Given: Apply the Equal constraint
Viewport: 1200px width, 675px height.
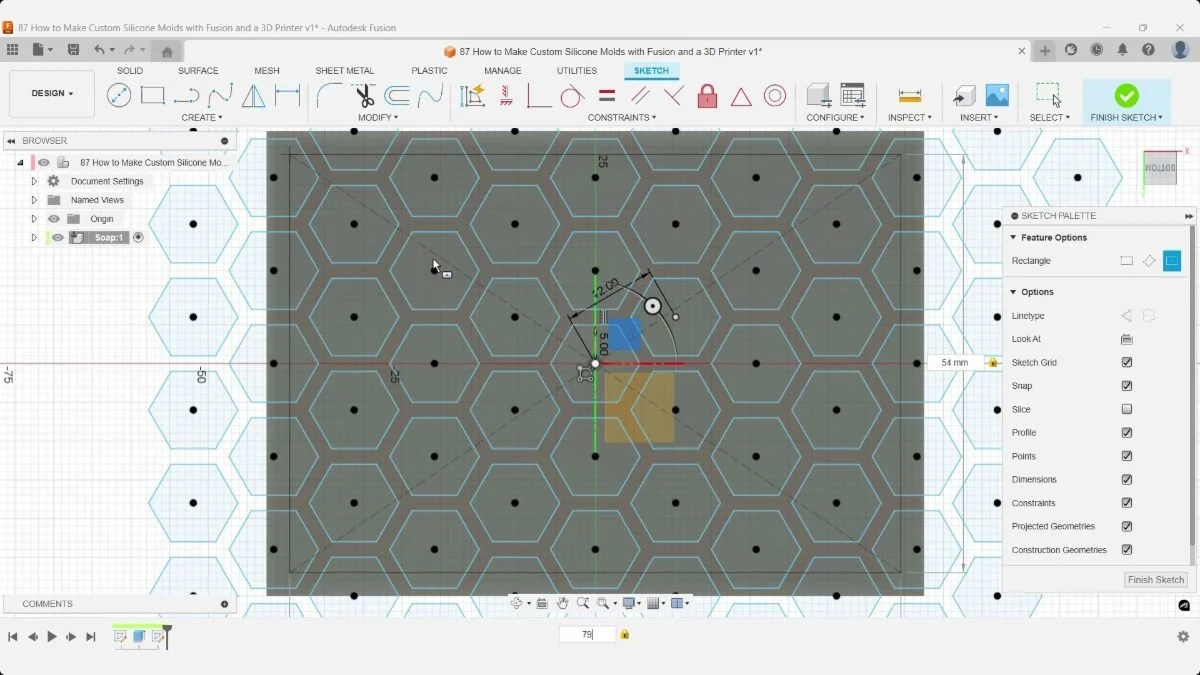Looking at the screenshot, I should pyautogui.click(x=607, y=95).
